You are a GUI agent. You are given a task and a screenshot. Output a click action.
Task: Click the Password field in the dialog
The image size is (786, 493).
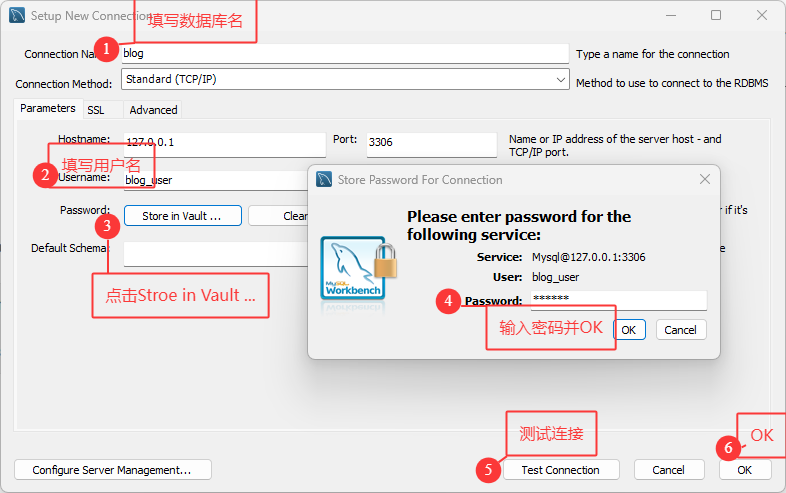(616, 300)
